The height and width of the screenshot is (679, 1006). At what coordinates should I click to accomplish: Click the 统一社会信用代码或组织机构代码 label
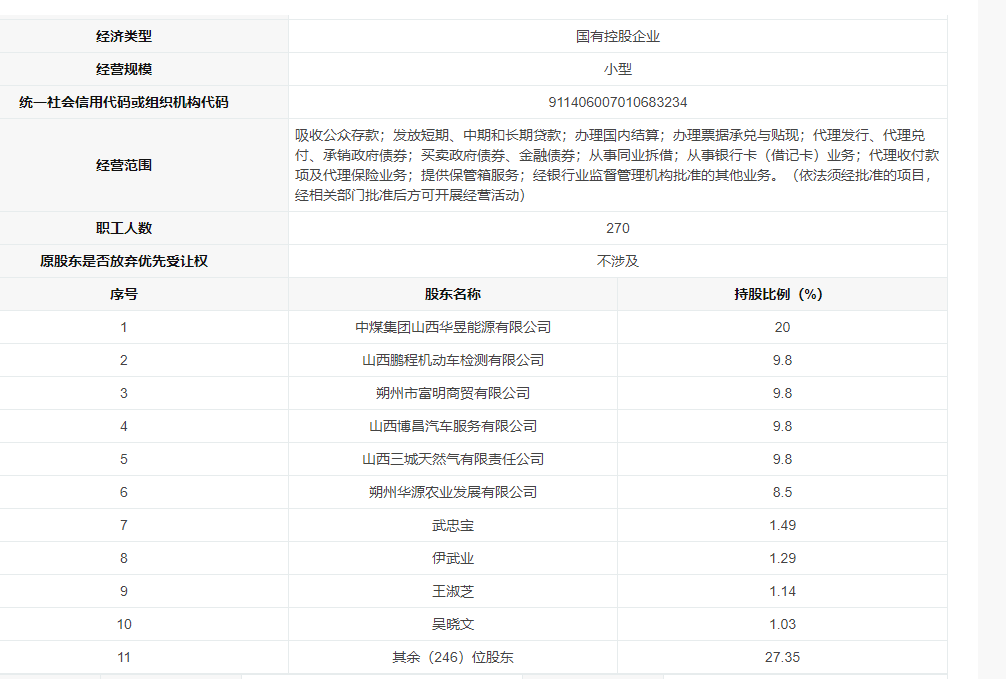pyautogui.click(x=124, y=103)
